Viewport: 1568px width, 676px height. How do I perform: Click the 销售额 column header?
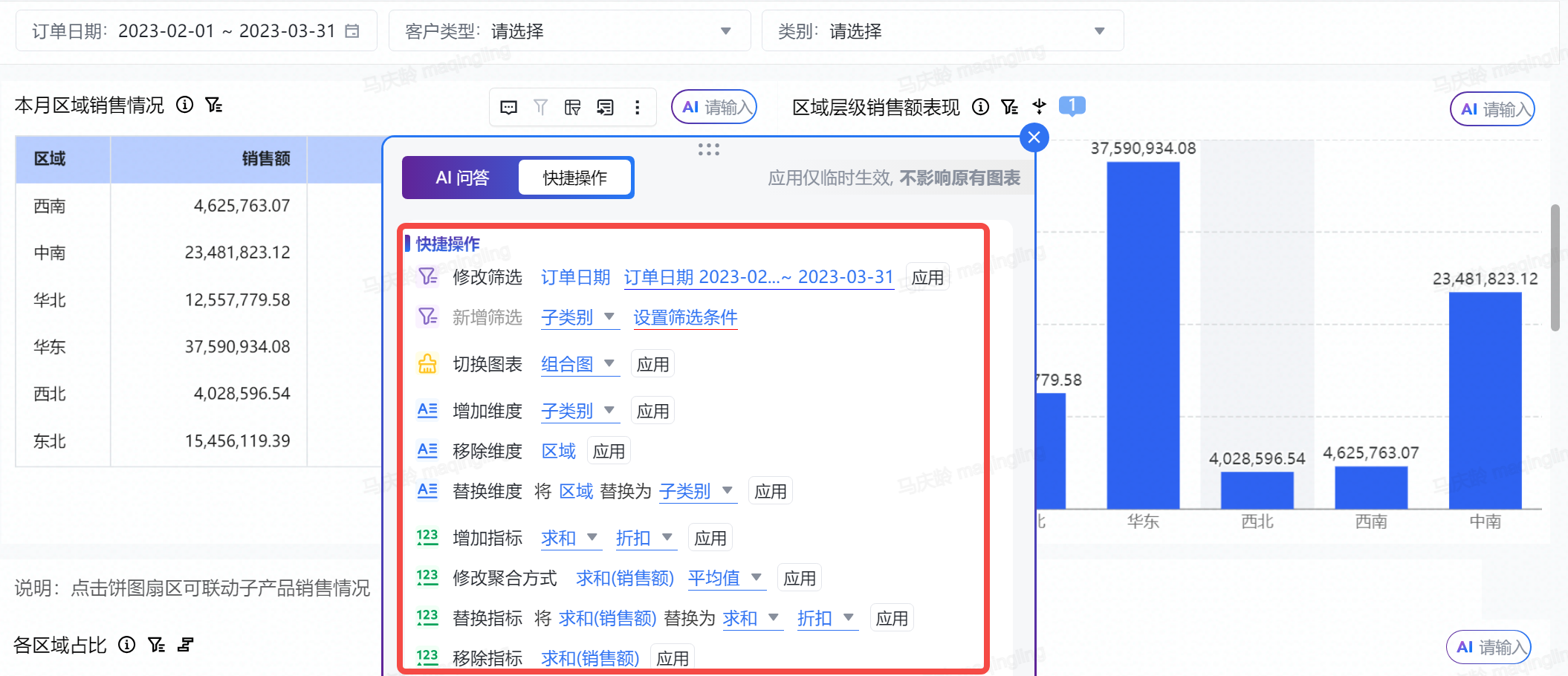(x=209, y=159)
